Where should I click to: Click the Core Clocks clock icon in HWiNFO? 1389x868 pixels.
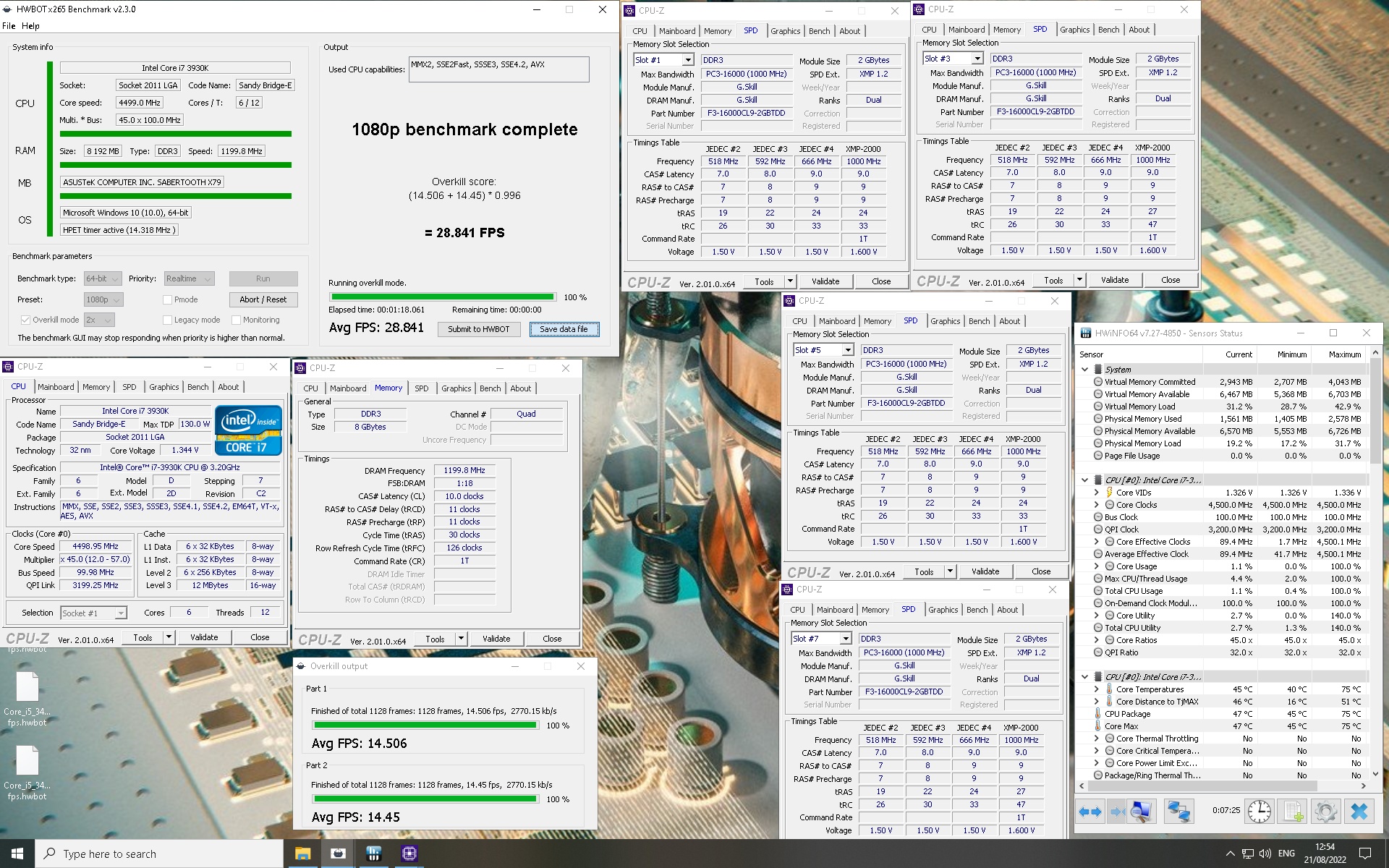[x=1109, y=505]
